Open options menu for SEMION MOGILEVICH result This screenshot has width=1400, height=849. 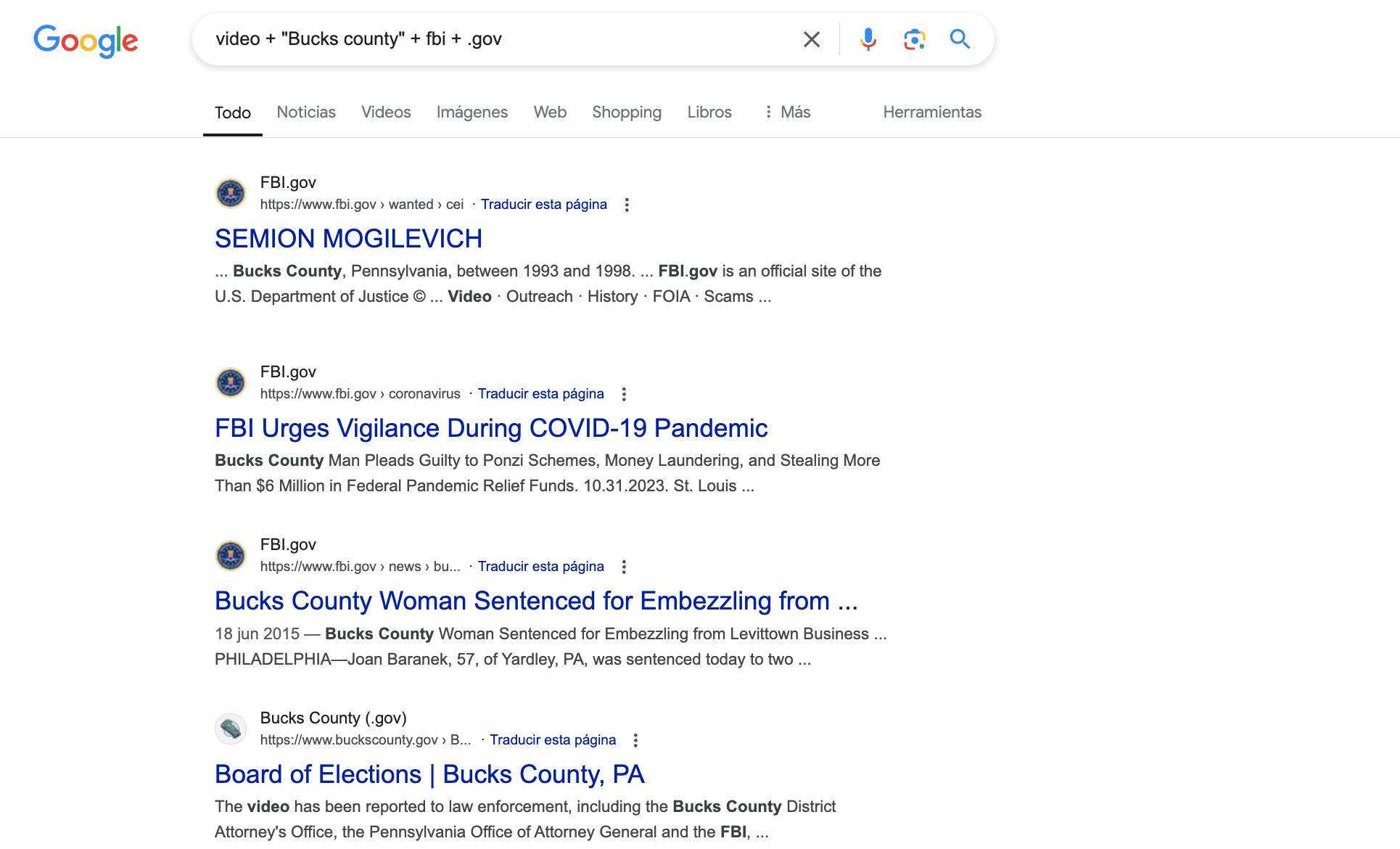(627, 205)
